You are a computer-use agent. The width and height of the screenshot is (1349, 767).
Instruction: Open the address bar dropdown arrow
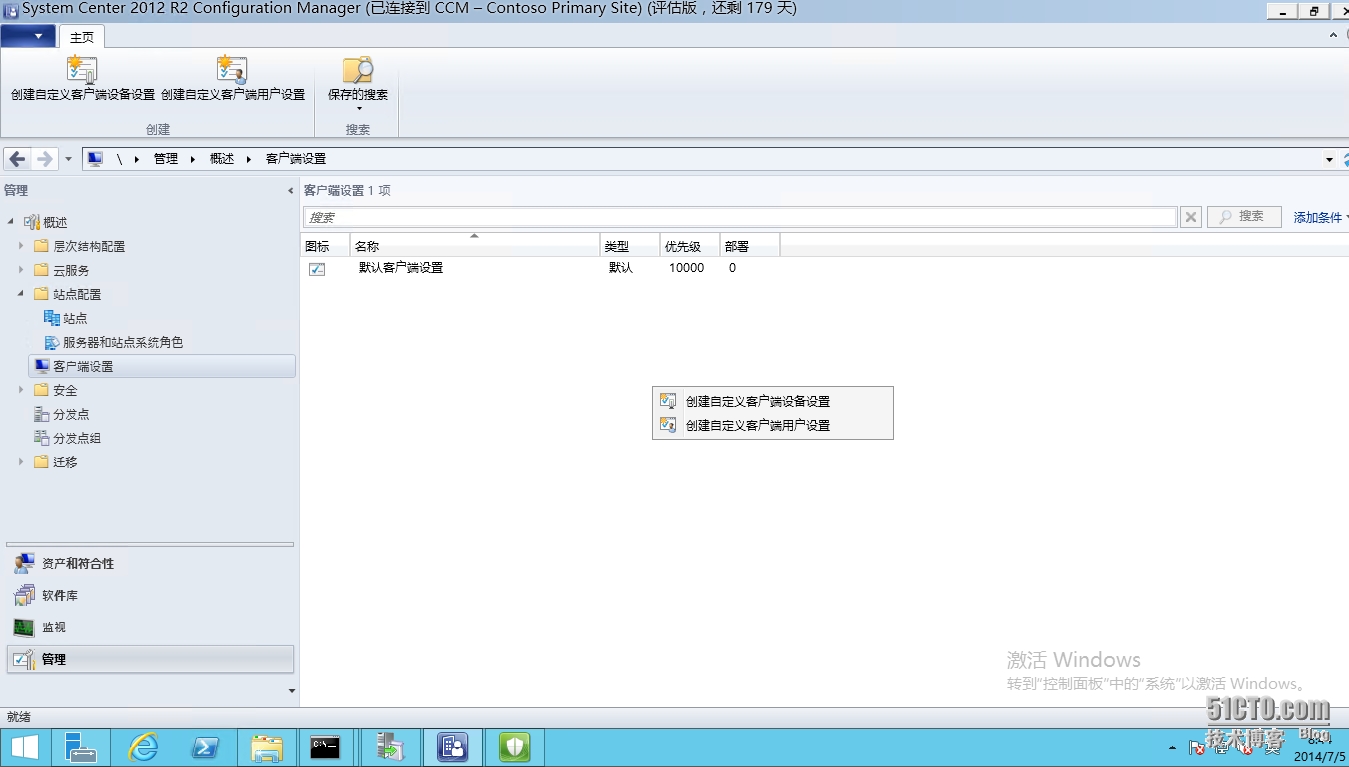point(1329,159)
